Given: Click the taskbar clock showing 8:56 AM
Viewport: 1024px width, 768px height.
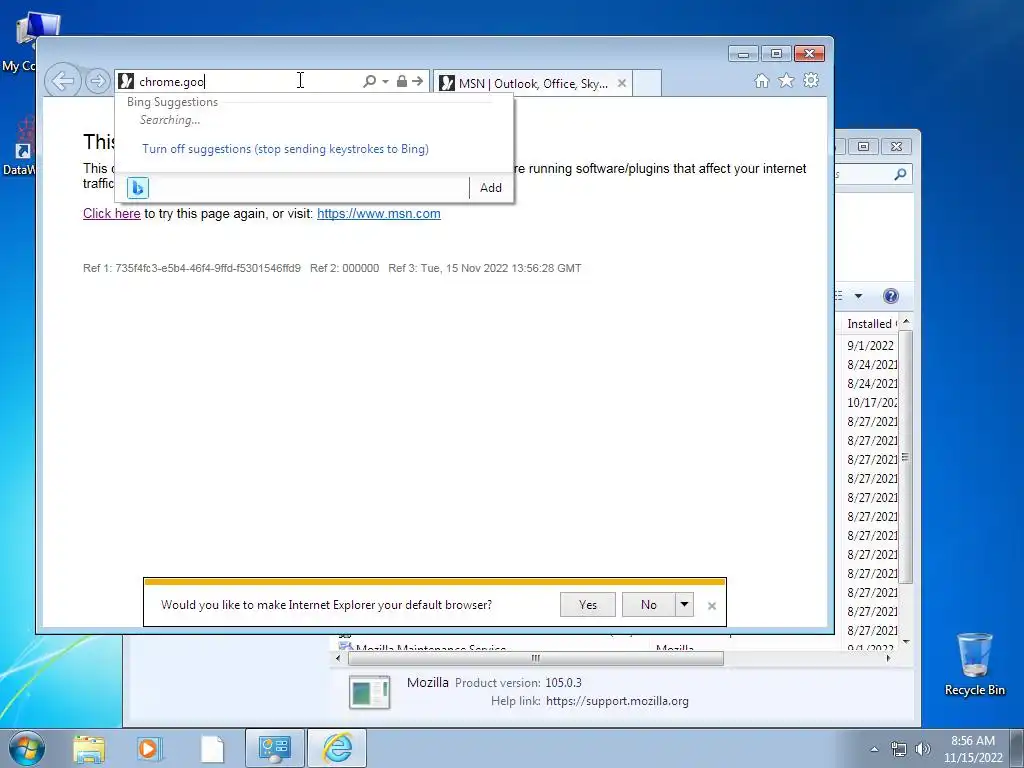Looking at the screenshot, I should tap(973, 748).
